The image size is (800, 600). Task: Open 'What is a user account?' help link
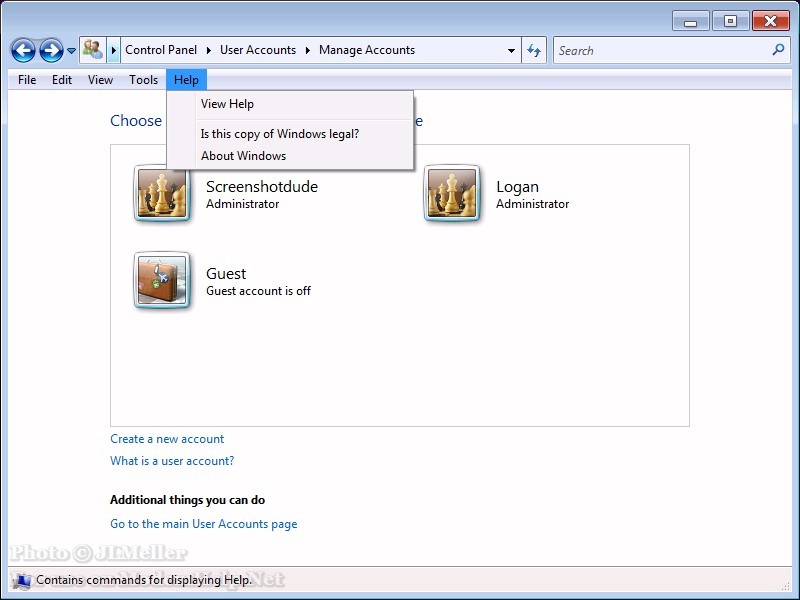[172, 461]
